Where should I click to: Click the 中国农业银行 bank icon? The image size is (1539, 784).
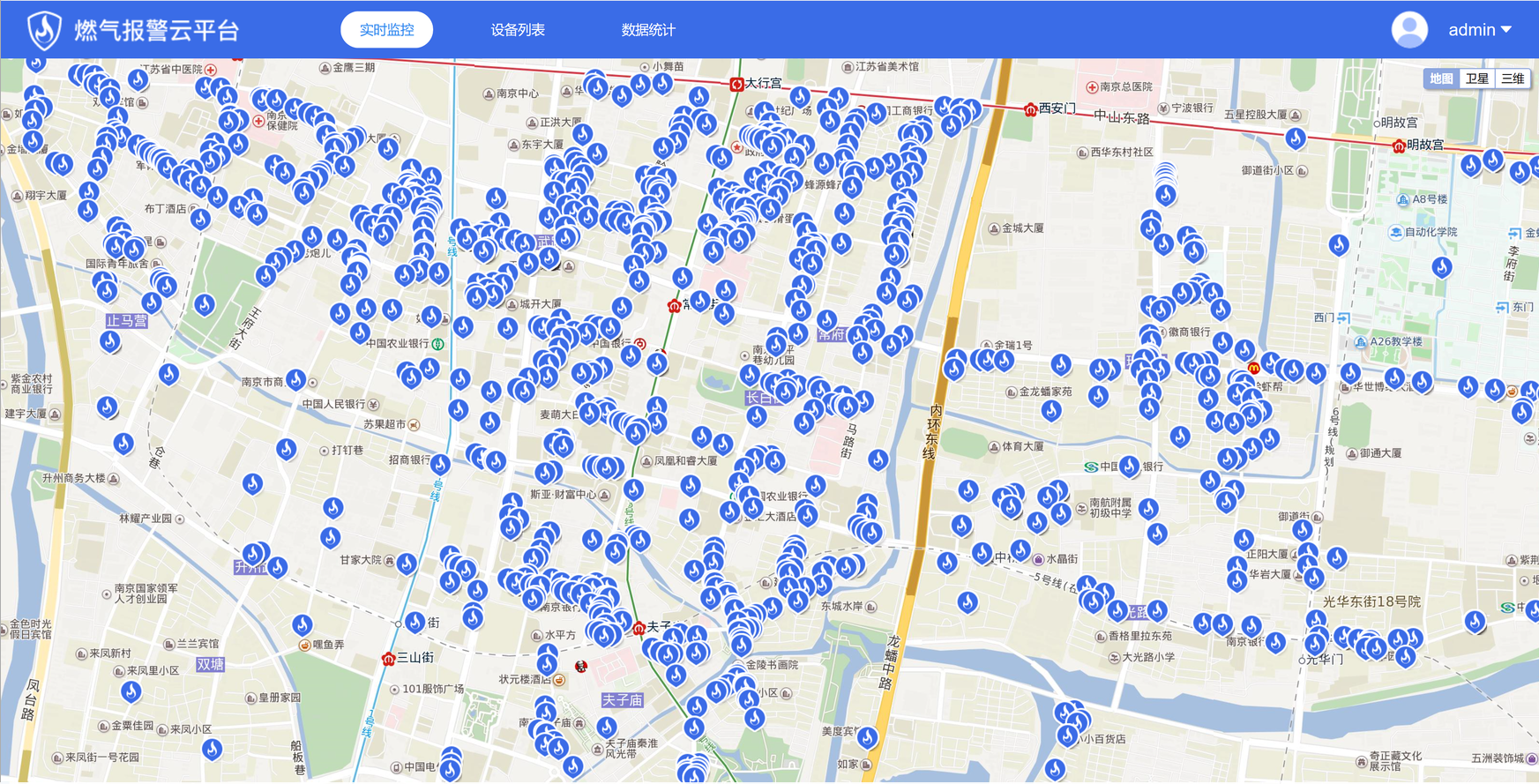click(x=437, y=343)
